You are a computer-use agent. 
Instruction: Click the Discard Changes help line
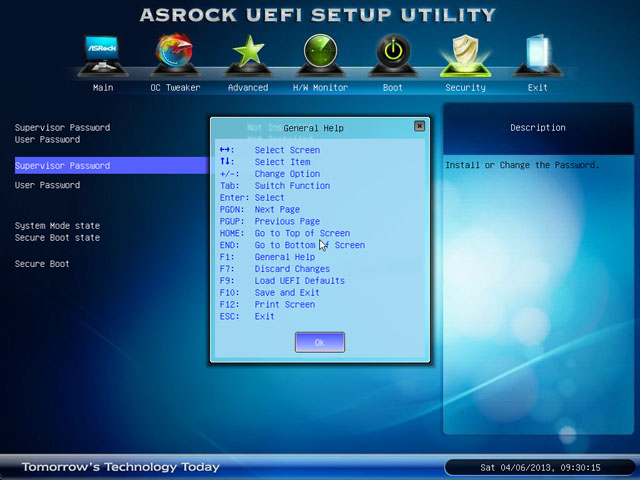(275, 269)
